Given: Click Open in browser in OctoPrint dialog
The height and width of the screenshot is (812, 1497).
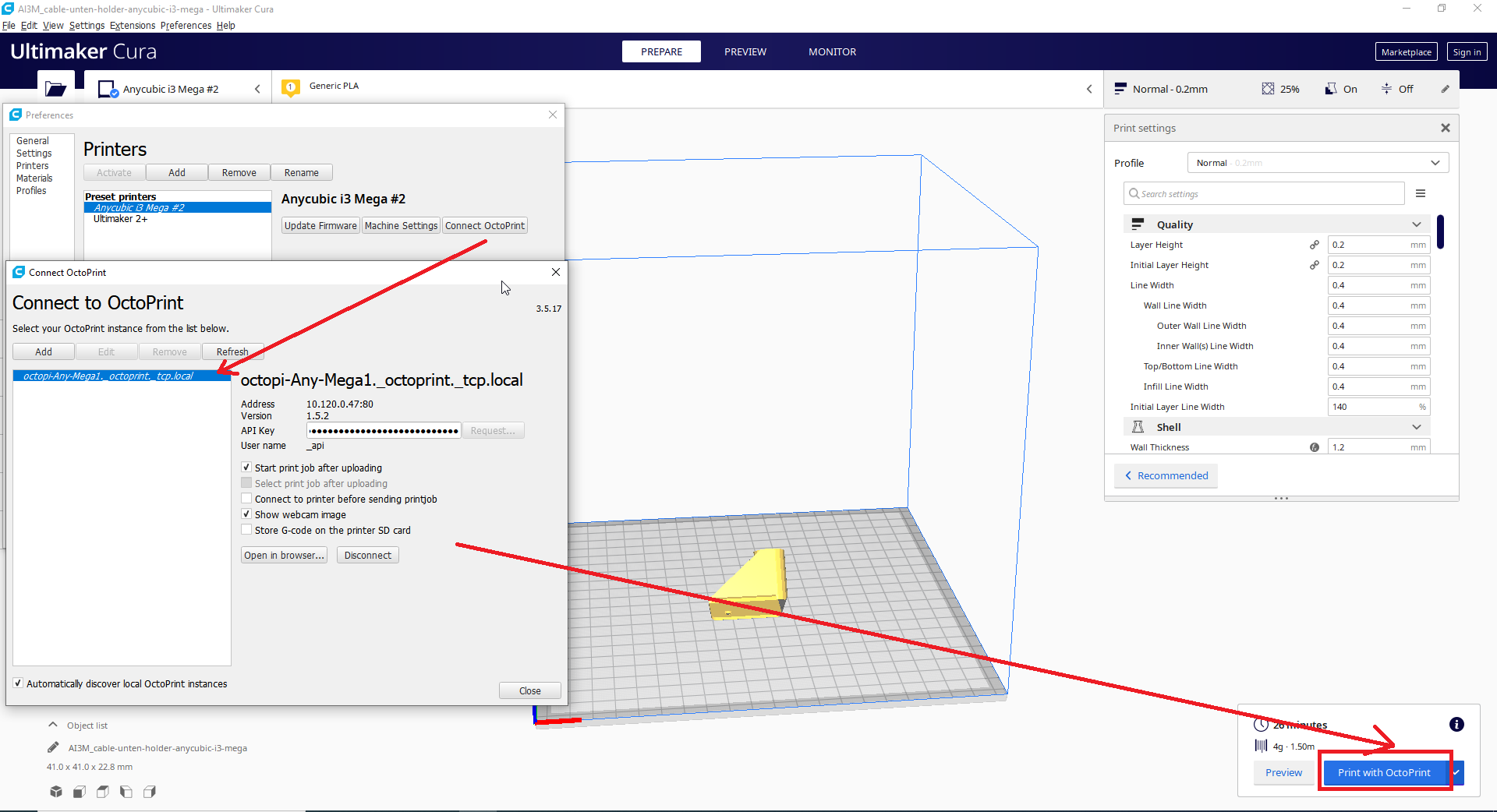Looking at the screenshot, I should tap(283, 555).
